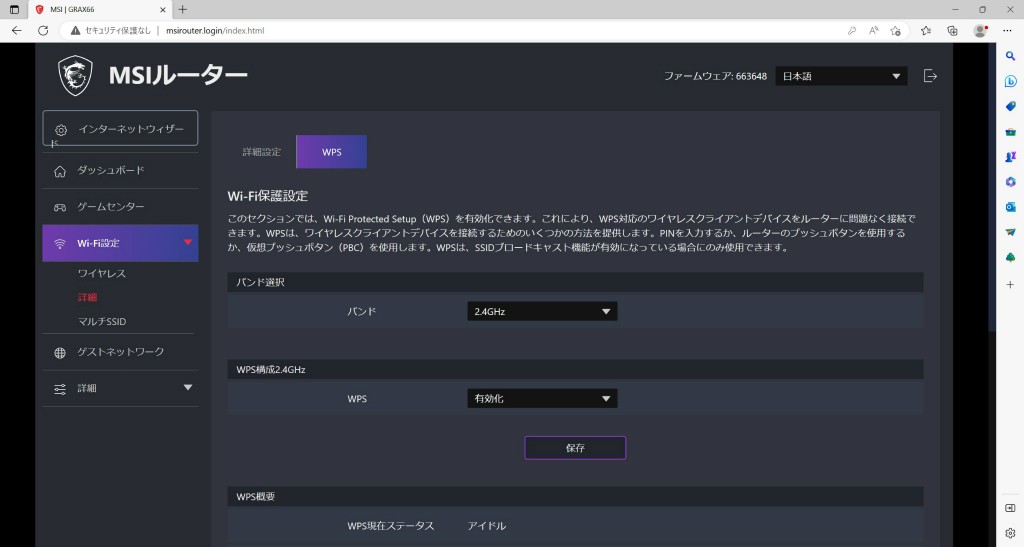1024x547 pixels.
Task: Click the Wi-Fi signal icon in sidebar
Action: click(60, 243)
